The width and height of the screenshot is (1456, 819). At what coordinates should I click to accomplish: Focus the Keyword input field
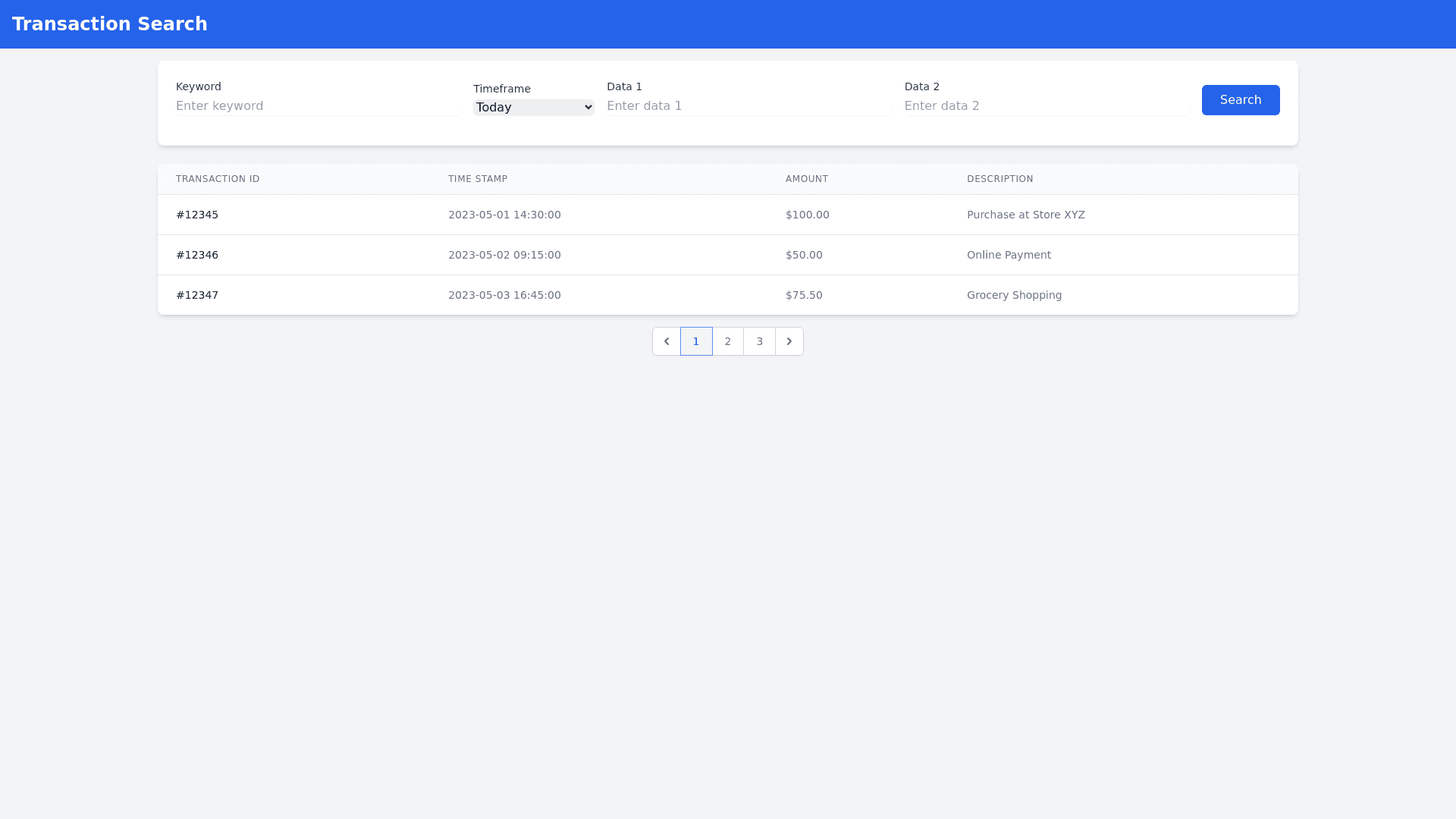(x=318, y=106)
